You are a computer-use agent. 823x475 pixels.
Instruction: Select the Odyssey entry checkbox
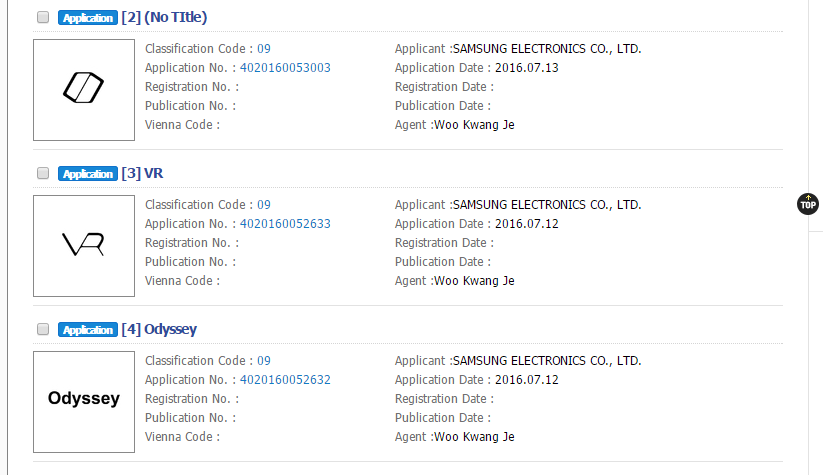[x=43, y=329]
